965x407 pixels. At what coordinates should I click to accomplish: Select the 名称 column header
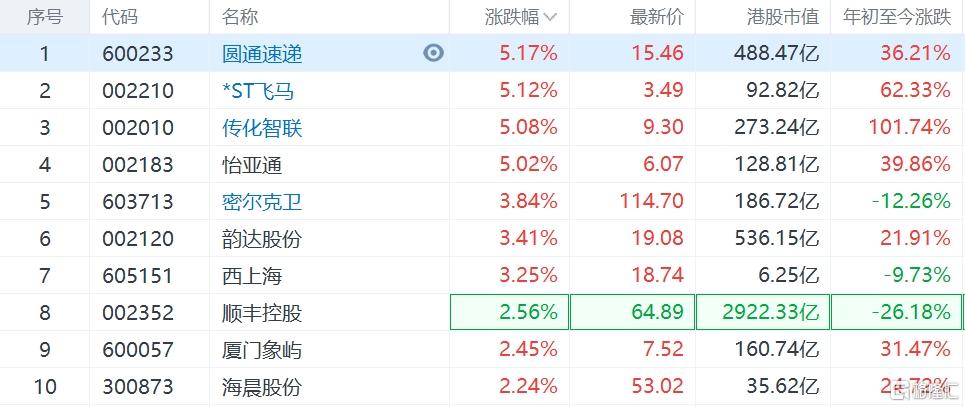241,17
